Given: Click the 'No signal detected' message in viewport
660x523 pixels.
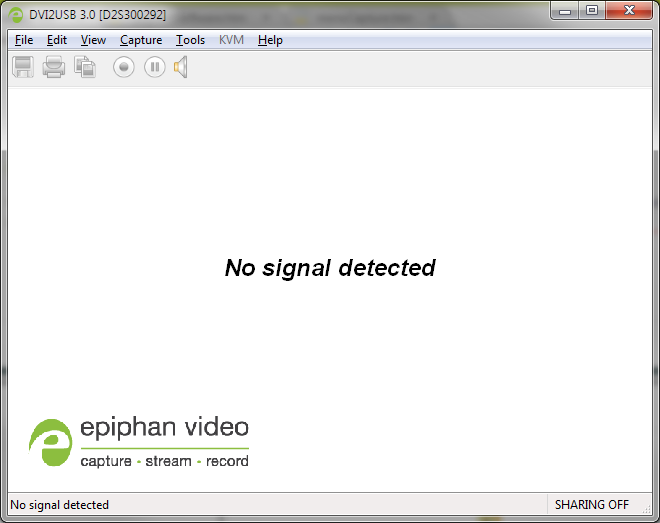Looking at the screenshot, I should click(330, 268).
